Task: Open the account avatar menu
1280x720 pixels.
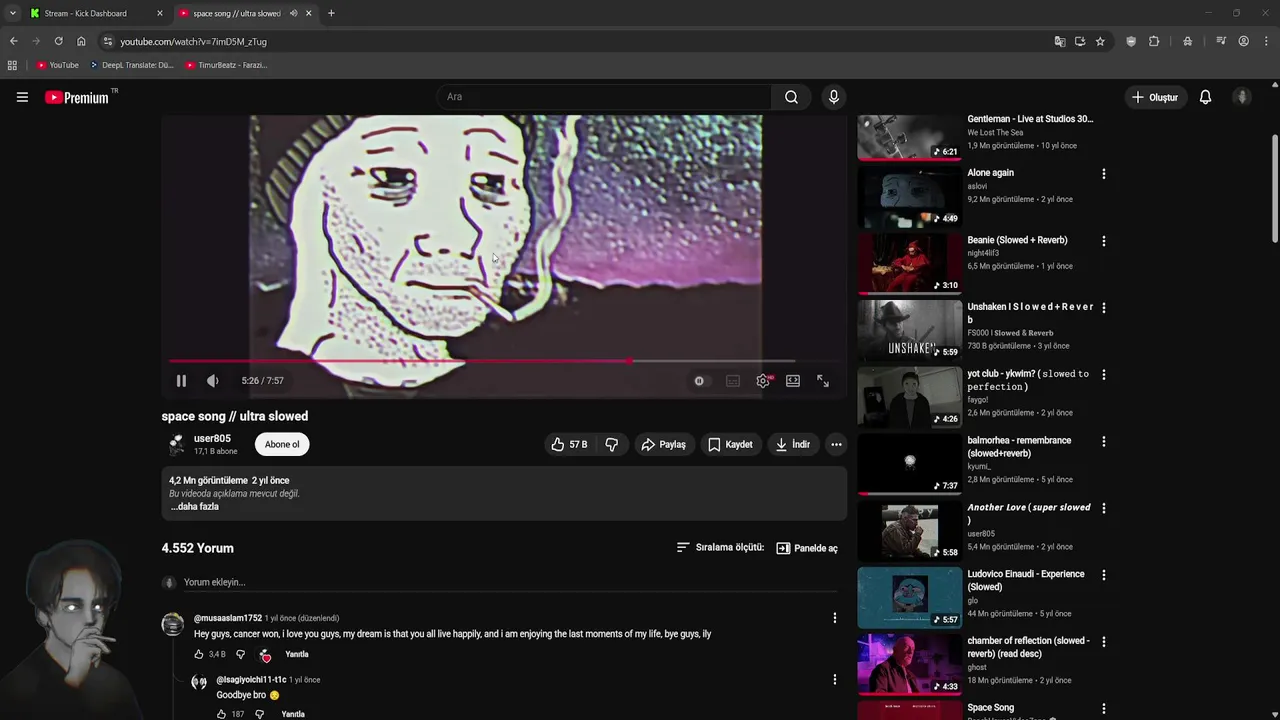Action: (x=1242, y=97)
